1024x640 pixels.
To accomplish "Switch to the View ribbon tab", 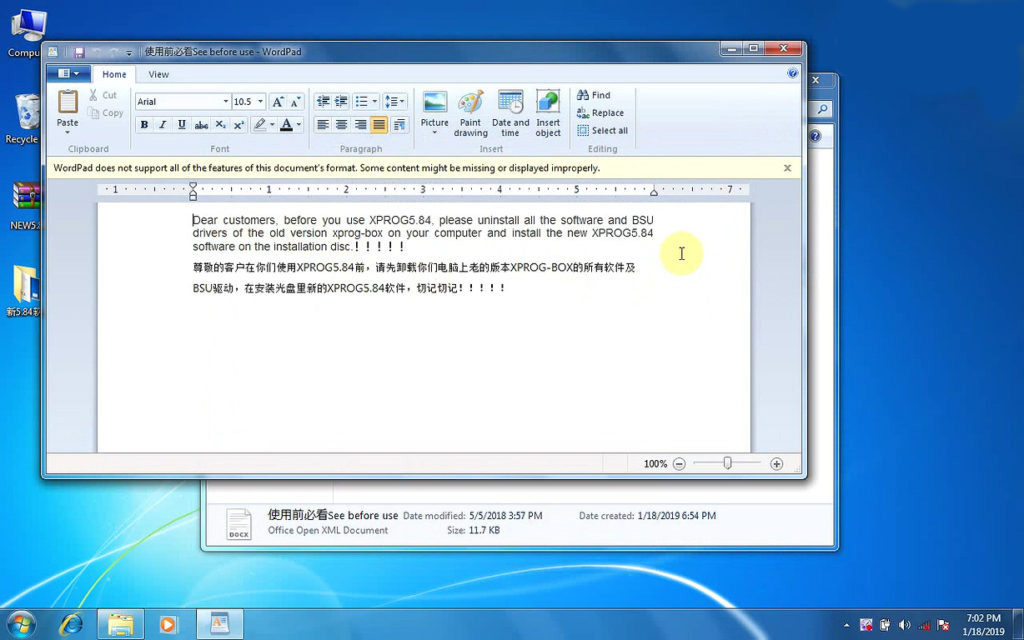I will 159,74.
